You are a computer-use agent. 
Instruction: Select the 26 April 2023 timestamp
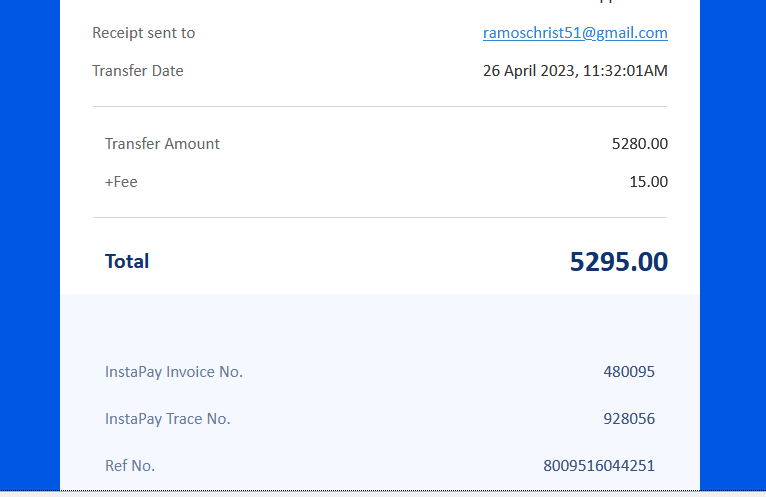575,71
